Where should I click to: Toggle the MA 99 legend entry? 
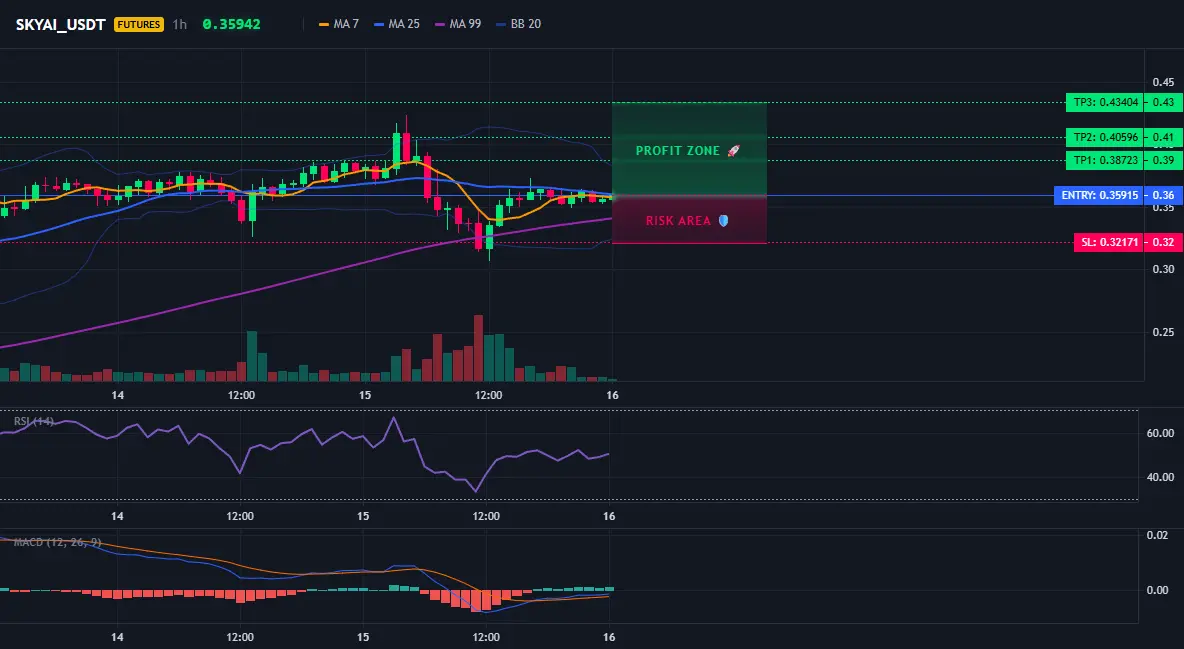click(x=458, y=24)
